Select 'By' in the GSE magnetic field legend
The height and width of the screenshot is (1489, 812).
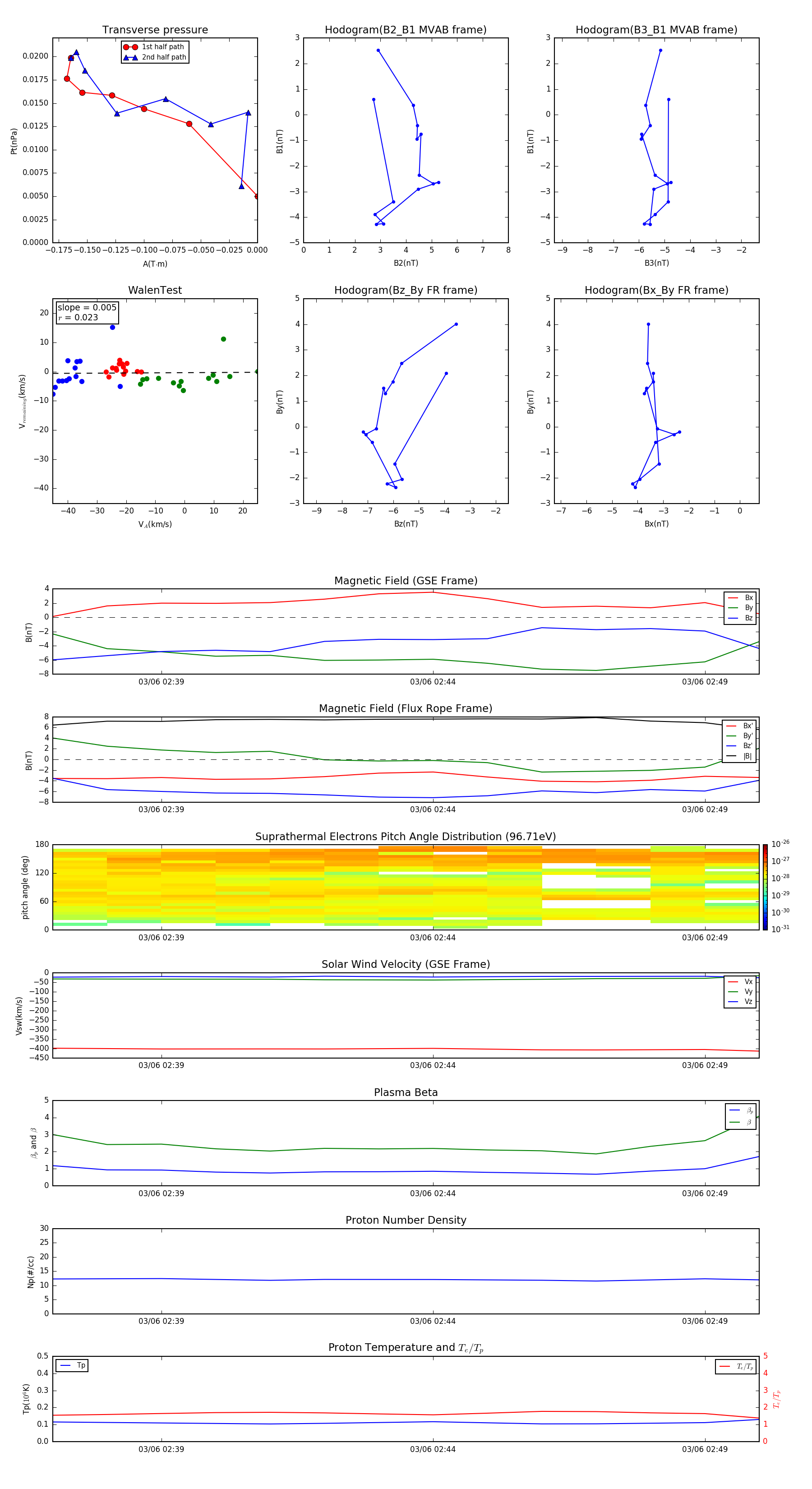click(x=740, y=607)
